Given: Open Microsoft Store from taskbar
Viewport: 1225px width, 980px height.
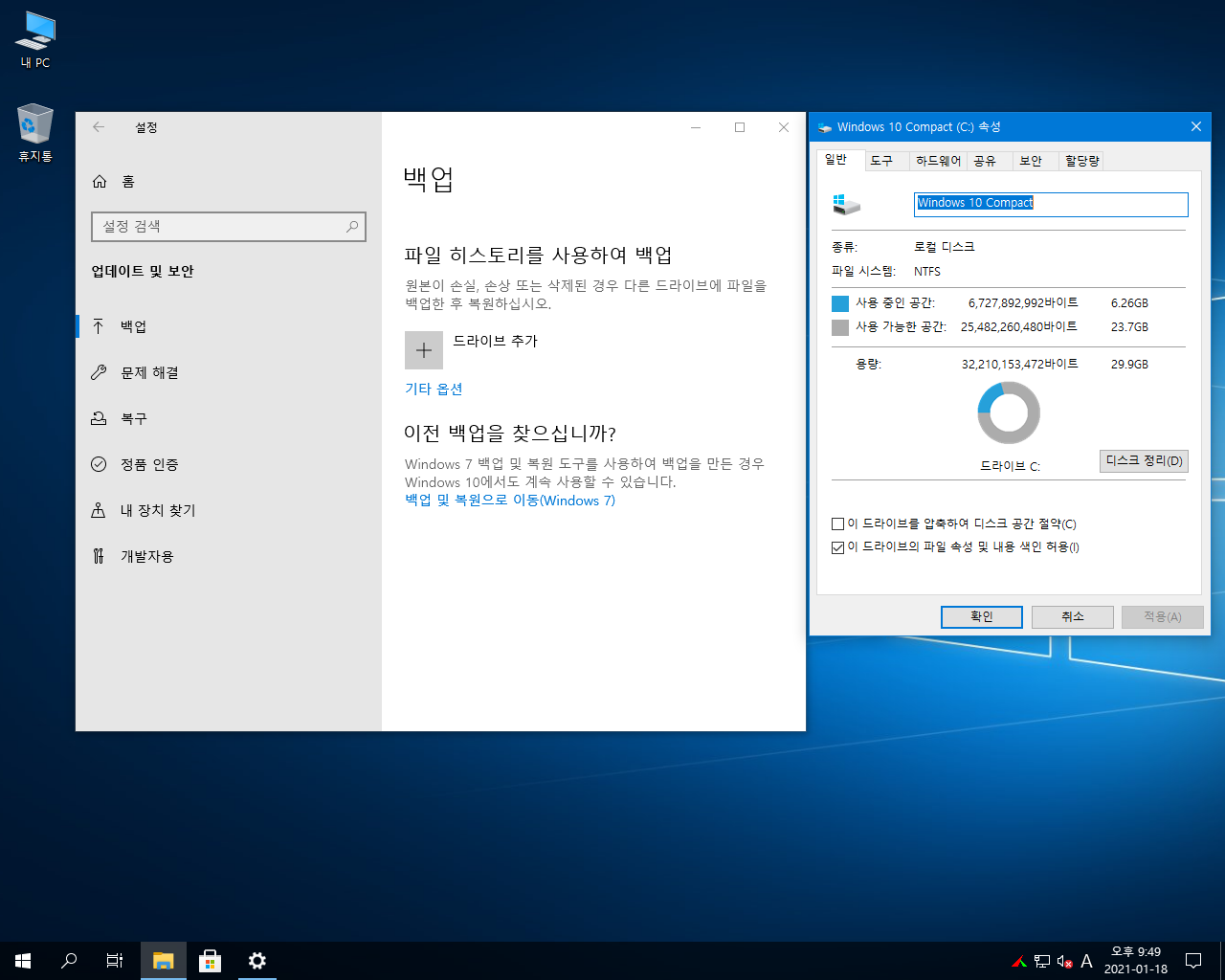Looking at the screenshot, I should [x=210, y=961].
